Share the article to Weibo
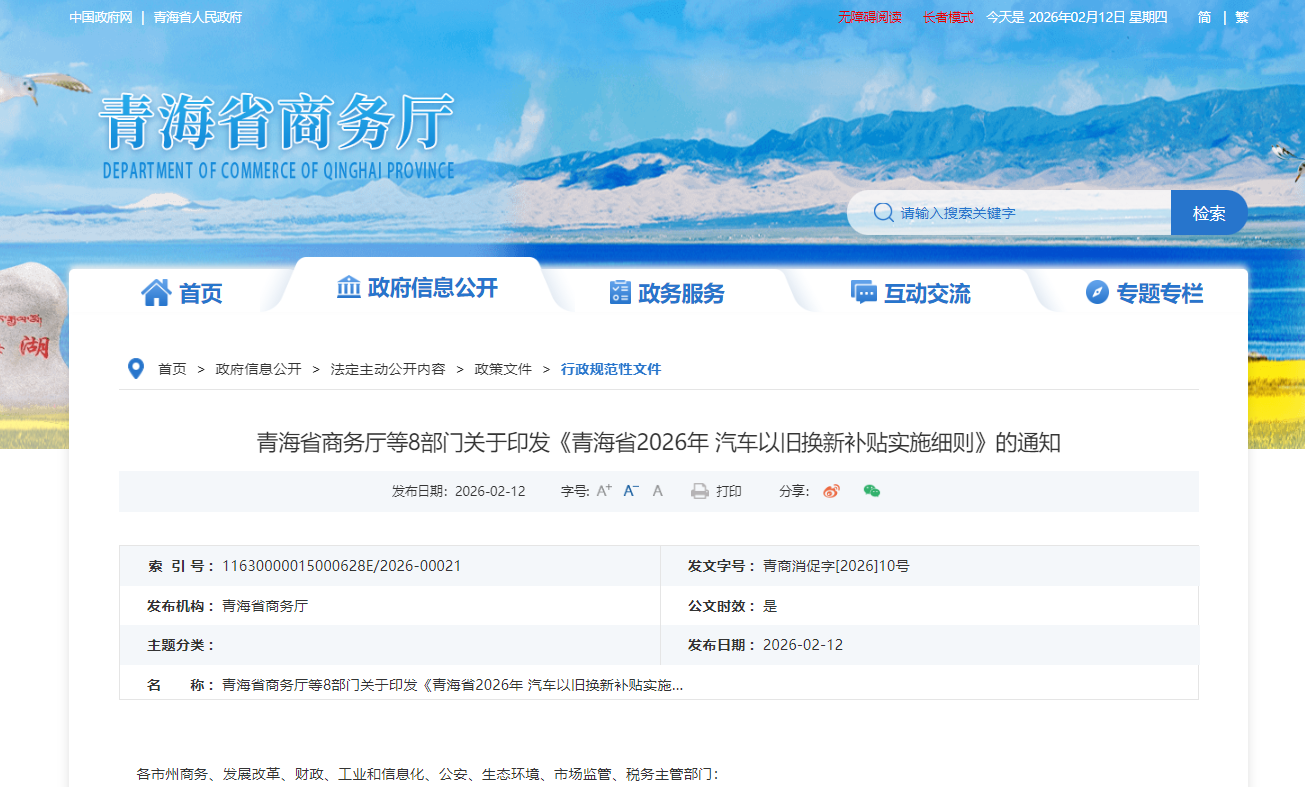 tap(831, 491)
